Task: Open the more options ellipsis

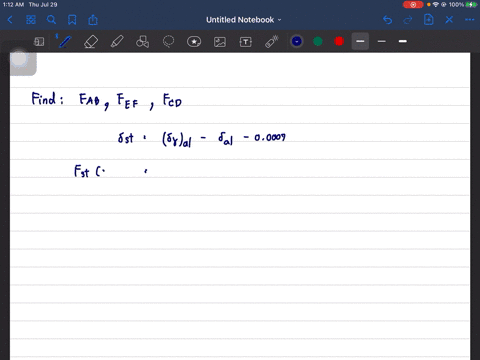Action: tap(470, 20)
